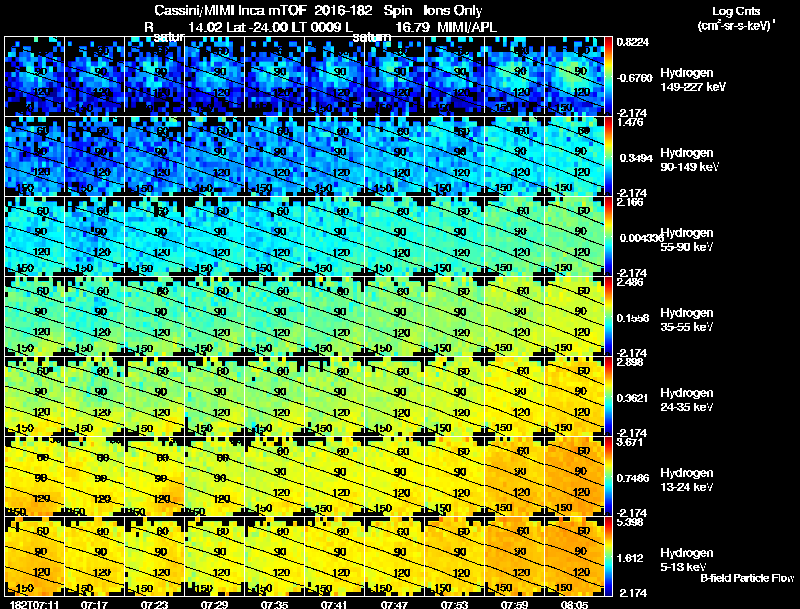Select the R value 14.02 in the subtitle
800x609 pixels.
tap(205, 27)
